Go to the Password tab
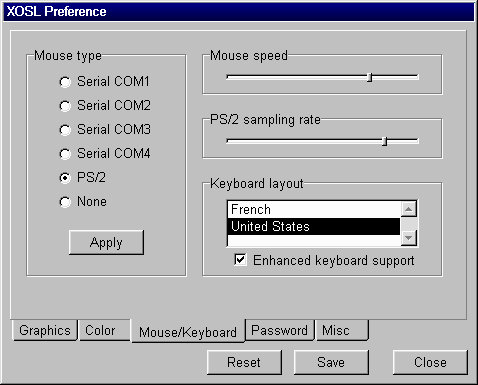Screen dimensions: 478x385 point(280,330)
